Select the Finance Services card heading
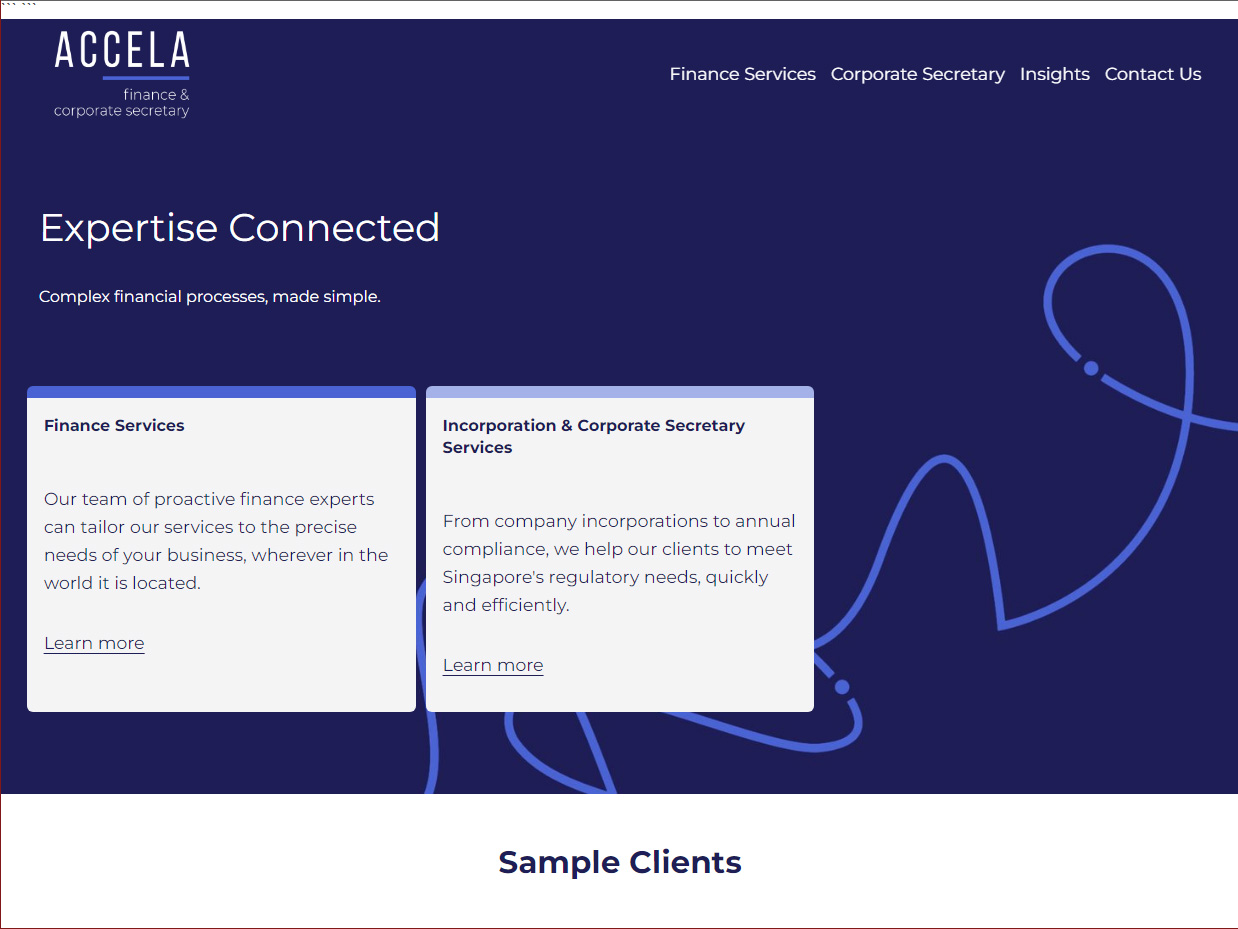This screenshot has height=929, width=1238. 114,425
